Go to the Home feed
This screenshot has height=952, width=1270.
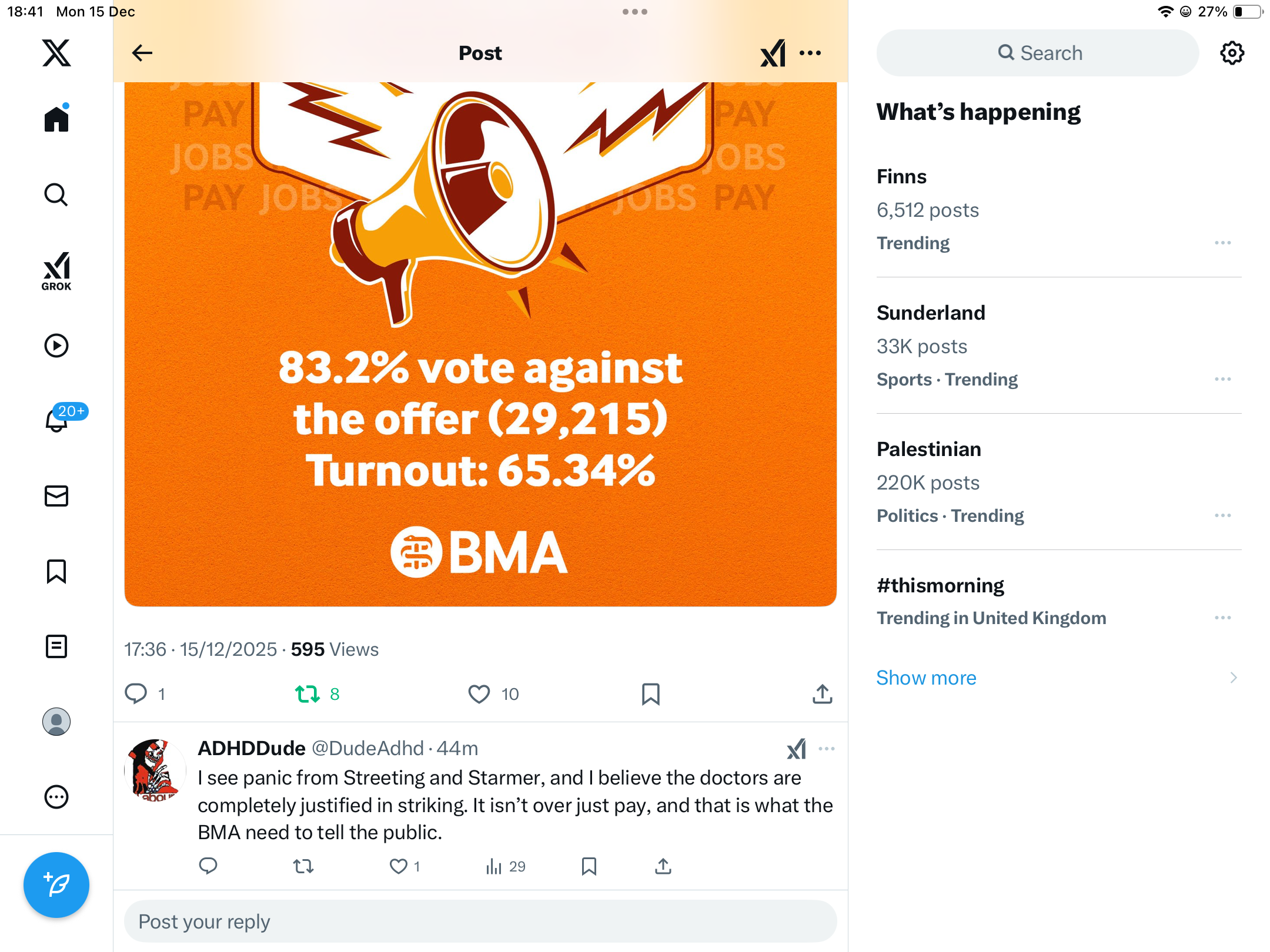pyautogui.click(x=56, y=119)
